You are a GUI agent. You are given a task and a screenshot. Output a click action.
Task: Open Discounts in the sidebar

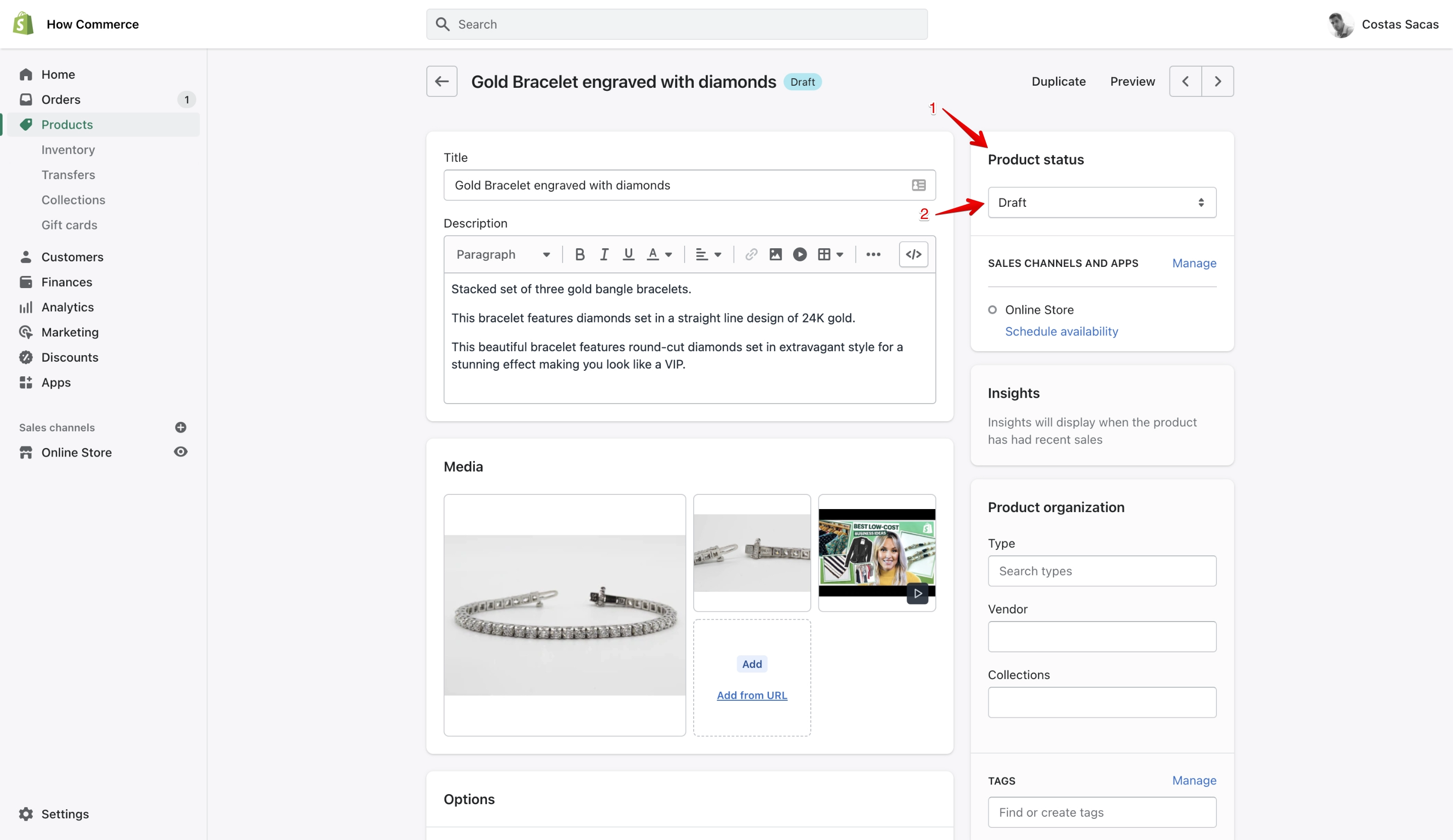tap(70, 357)
